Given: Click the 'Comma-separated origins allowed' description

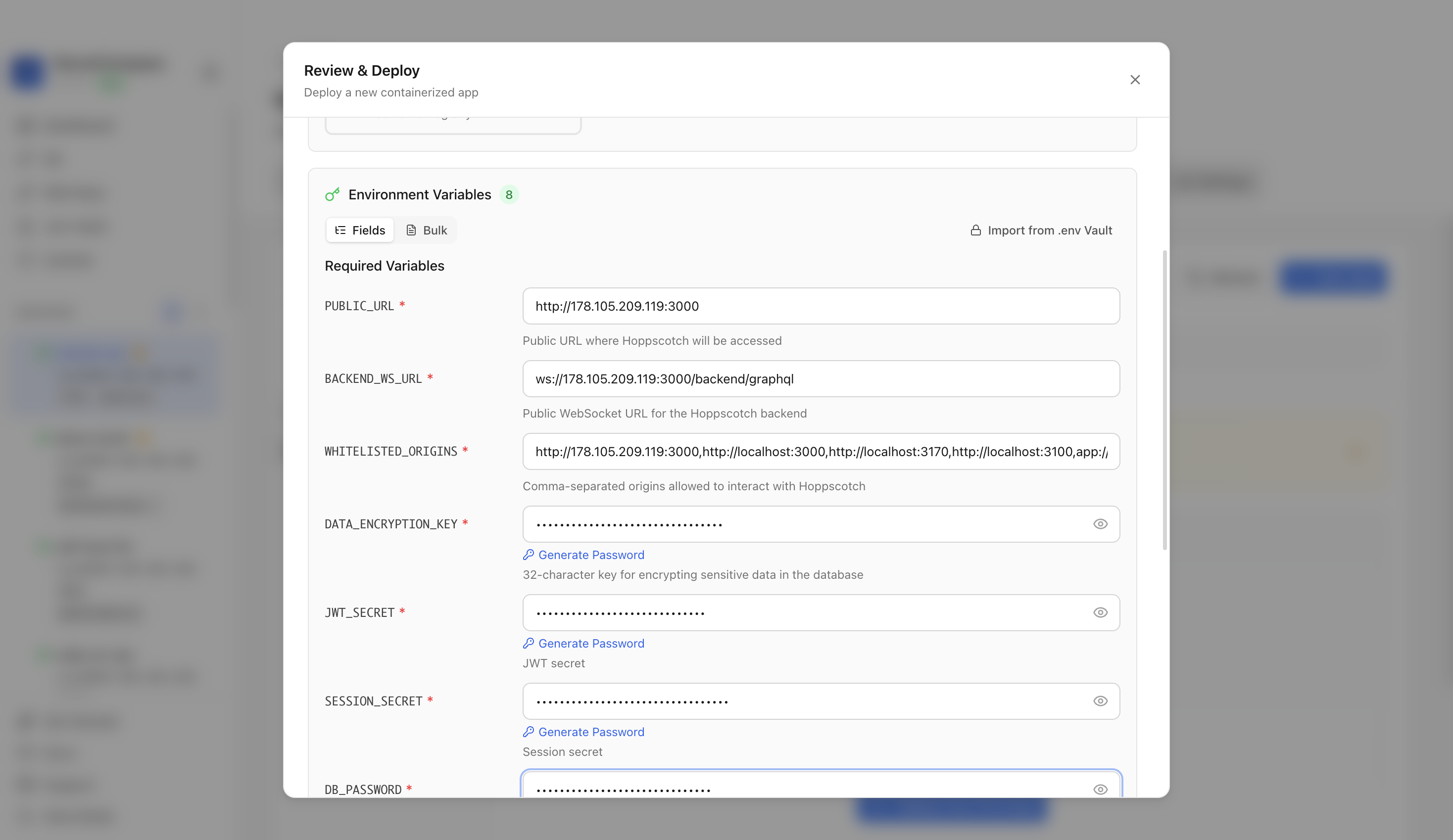Looking at the screenshot, I should click(x=694, y=486).
